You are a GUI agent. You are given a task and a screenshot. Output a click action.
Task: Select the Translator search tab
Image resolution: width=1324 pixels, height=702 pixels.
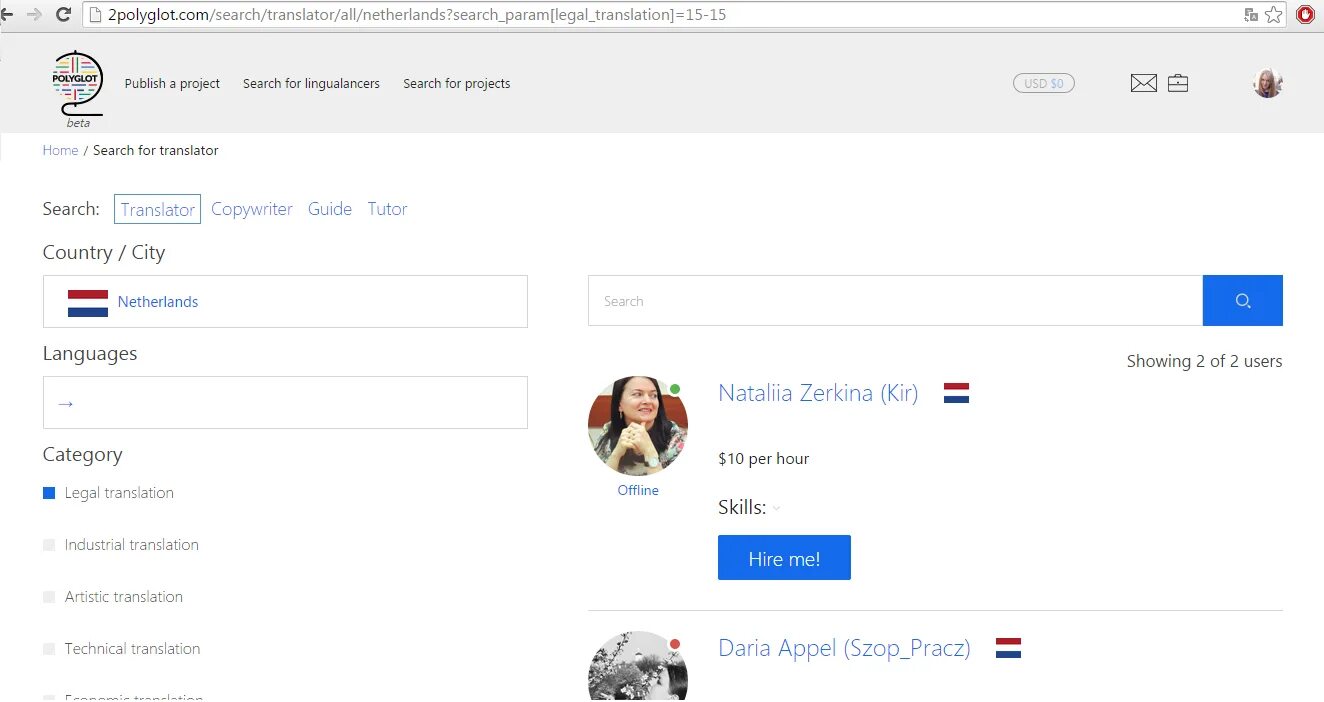point(157,209)
